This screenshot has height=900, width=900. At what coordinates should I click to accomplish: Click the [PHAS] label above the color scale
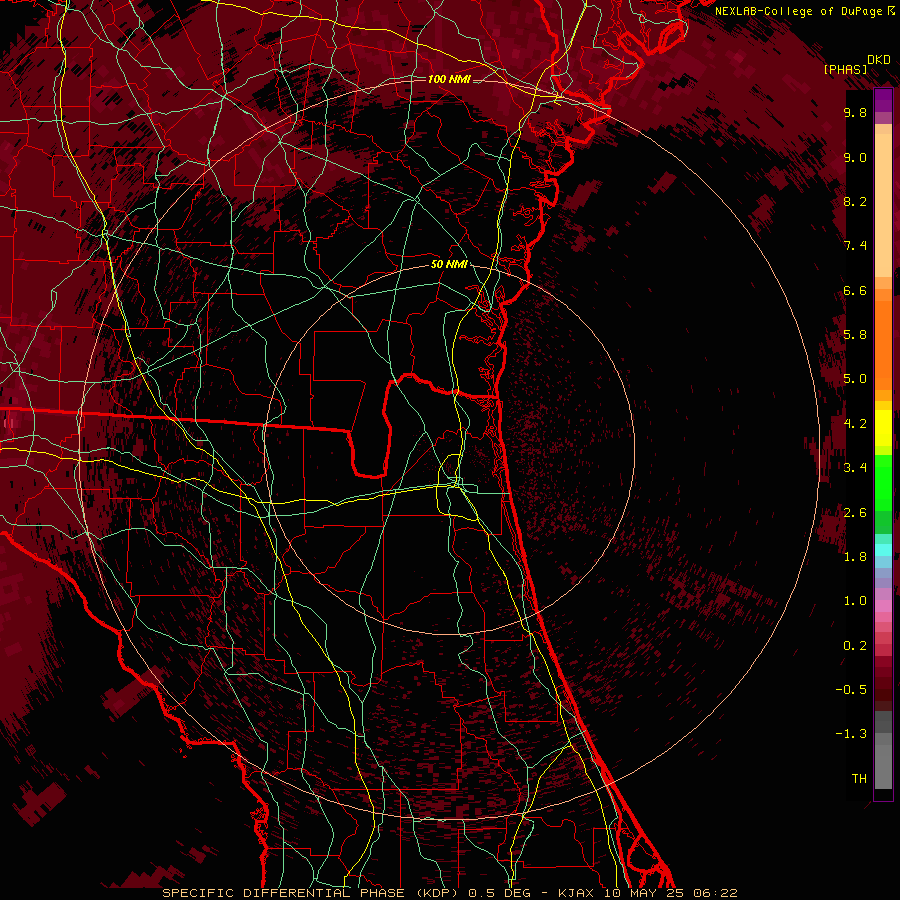pos(845,69)
